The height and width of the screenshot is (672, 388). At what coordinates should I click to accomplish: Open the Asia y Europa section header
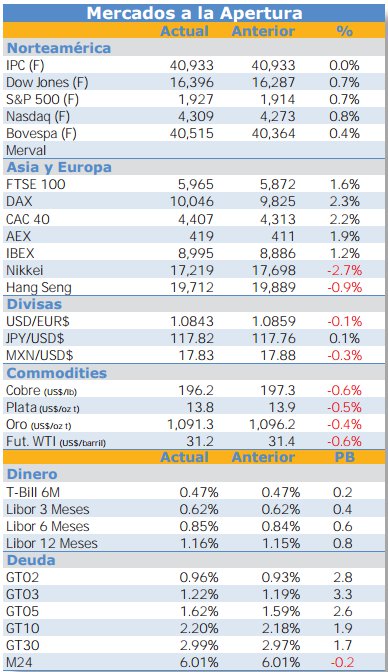59,167
